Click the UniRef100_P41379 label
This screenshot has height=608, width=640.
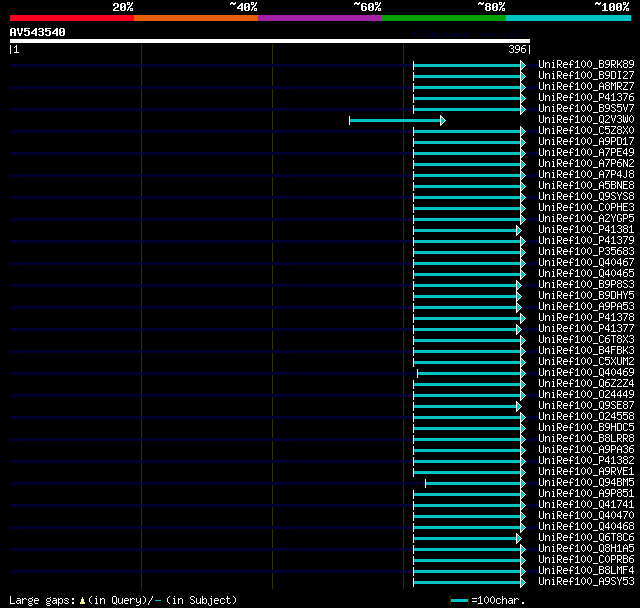click(x=586, y=241)
